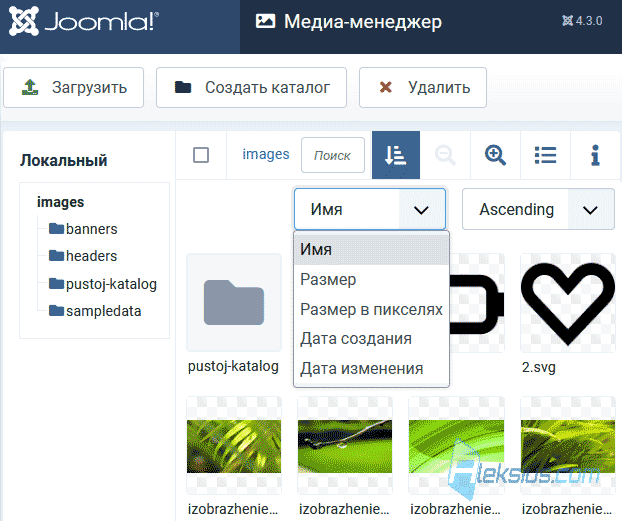Select the fourth izobrazhenie grass image

coord(568,446)
